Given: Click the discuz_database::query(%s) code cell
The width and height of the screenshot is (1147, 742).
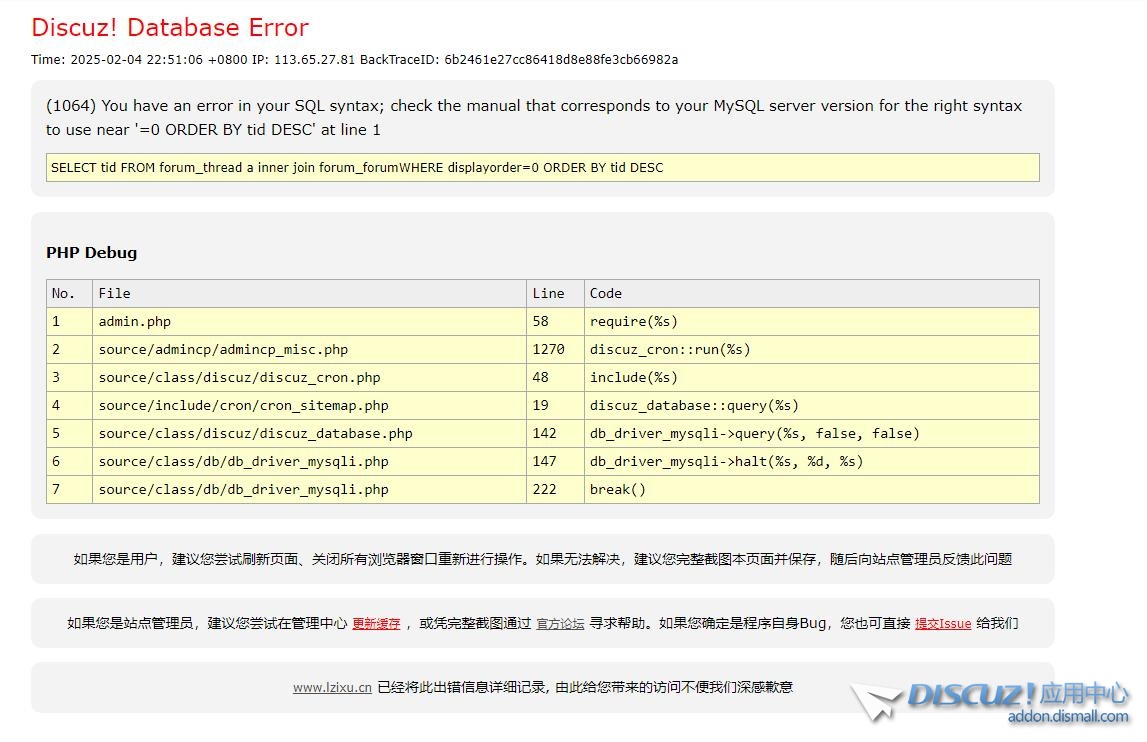Looking at the screenshot, I should tap(811, 405).
